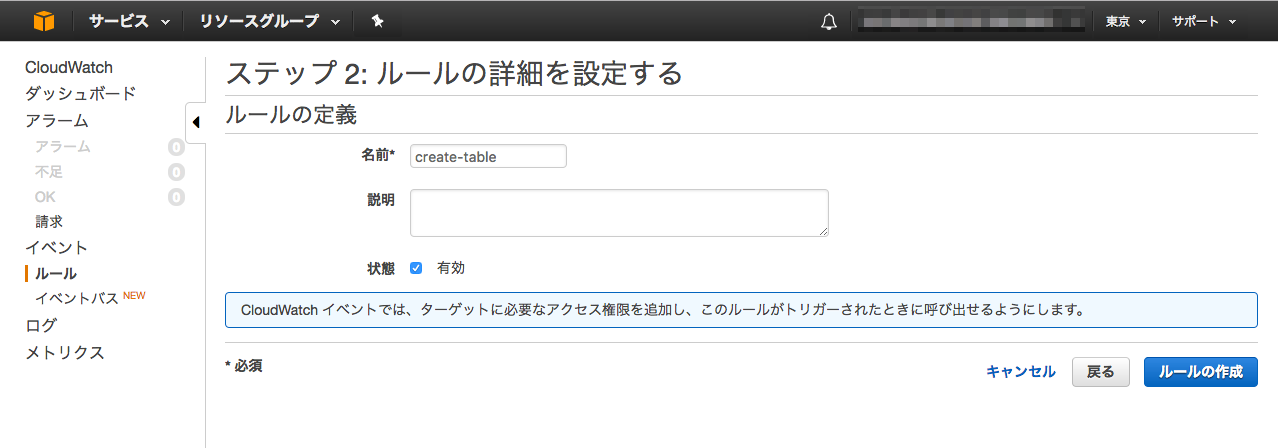Screen dimensions: 1278x448
Task: Click the pin shortcut icon in header
Action: [x=377, y=21]
